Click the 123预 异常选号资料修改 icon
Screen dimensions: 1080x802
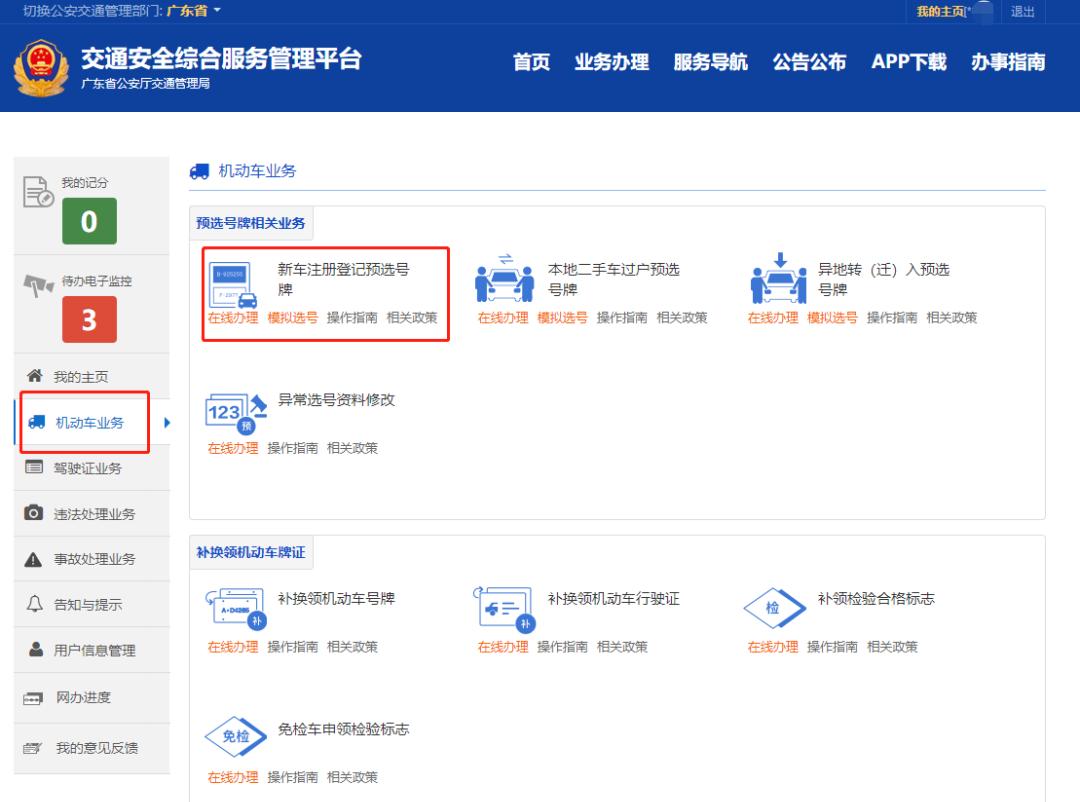(x=235, y=410)
